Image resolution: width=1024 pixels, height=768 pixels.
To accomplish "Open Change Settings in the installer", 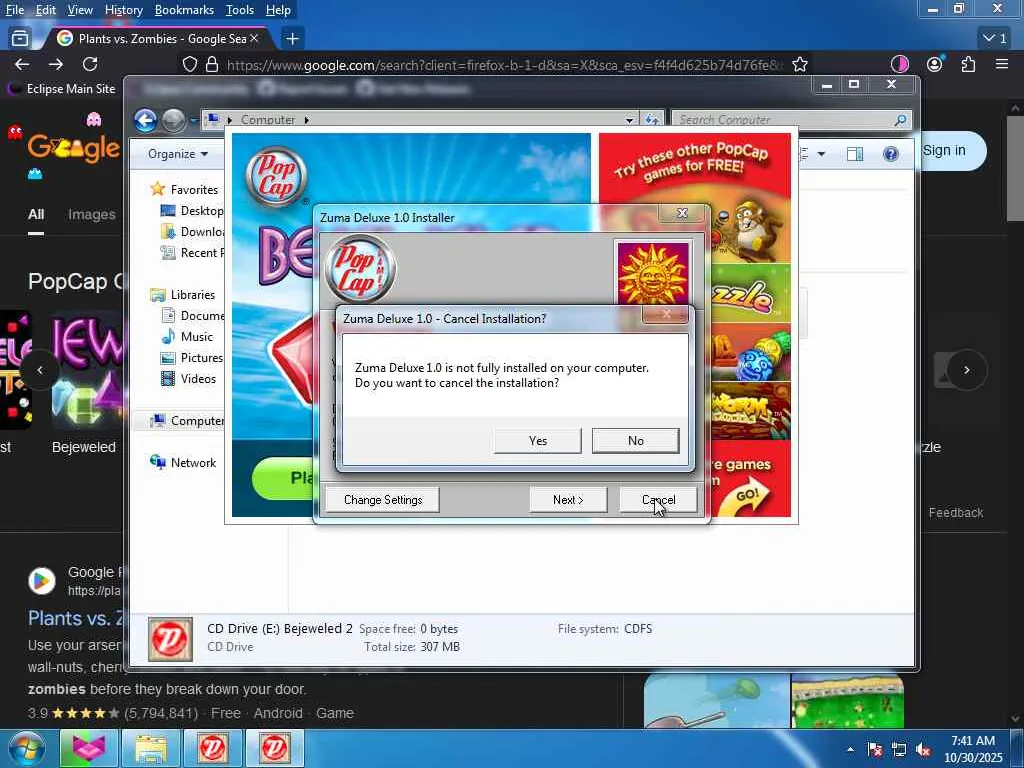I will [383, 500].
